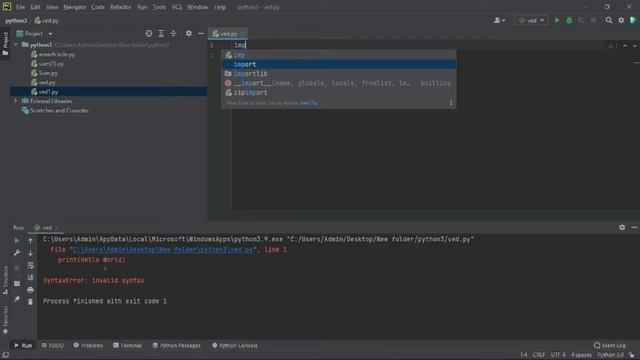Restore layout icon in Run panel
The height and width of the screenshot is (360, 640).
[x=17, y=283]
